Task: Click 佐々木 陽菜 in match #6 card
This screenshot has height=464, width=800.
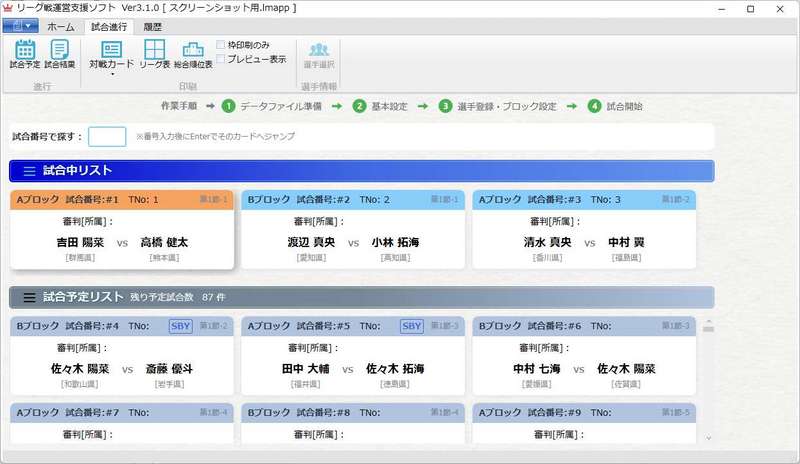Action: tap(627, 369)
